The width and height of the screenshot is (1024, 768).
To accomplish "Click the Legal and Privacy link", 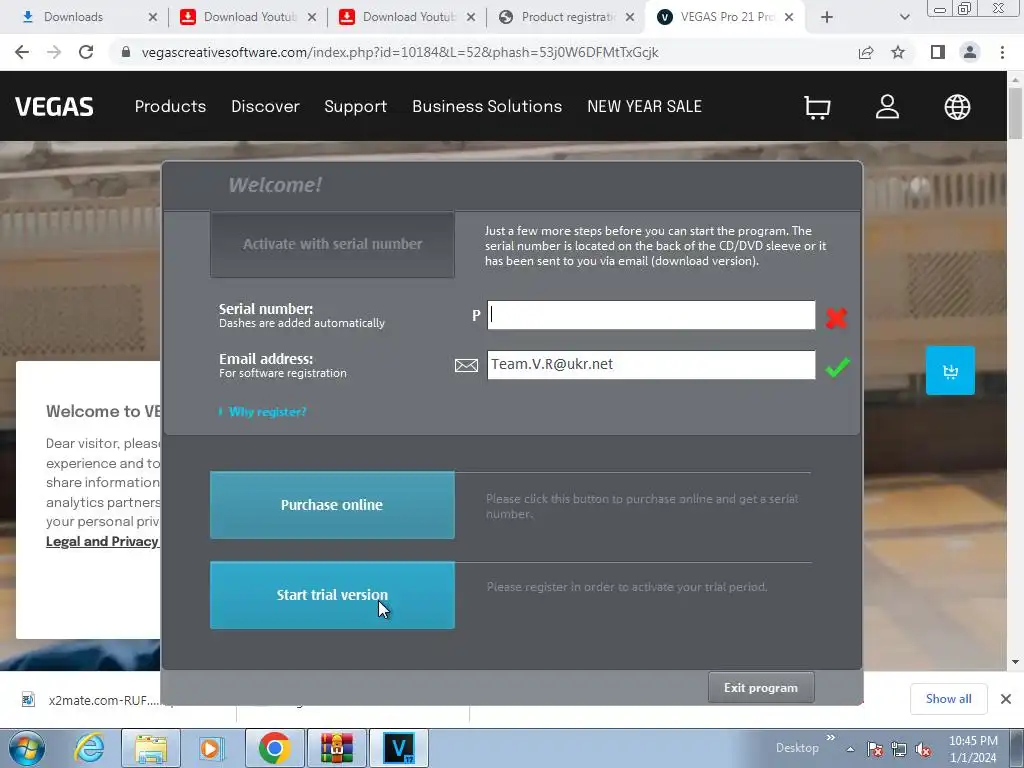I will (102, 541).
